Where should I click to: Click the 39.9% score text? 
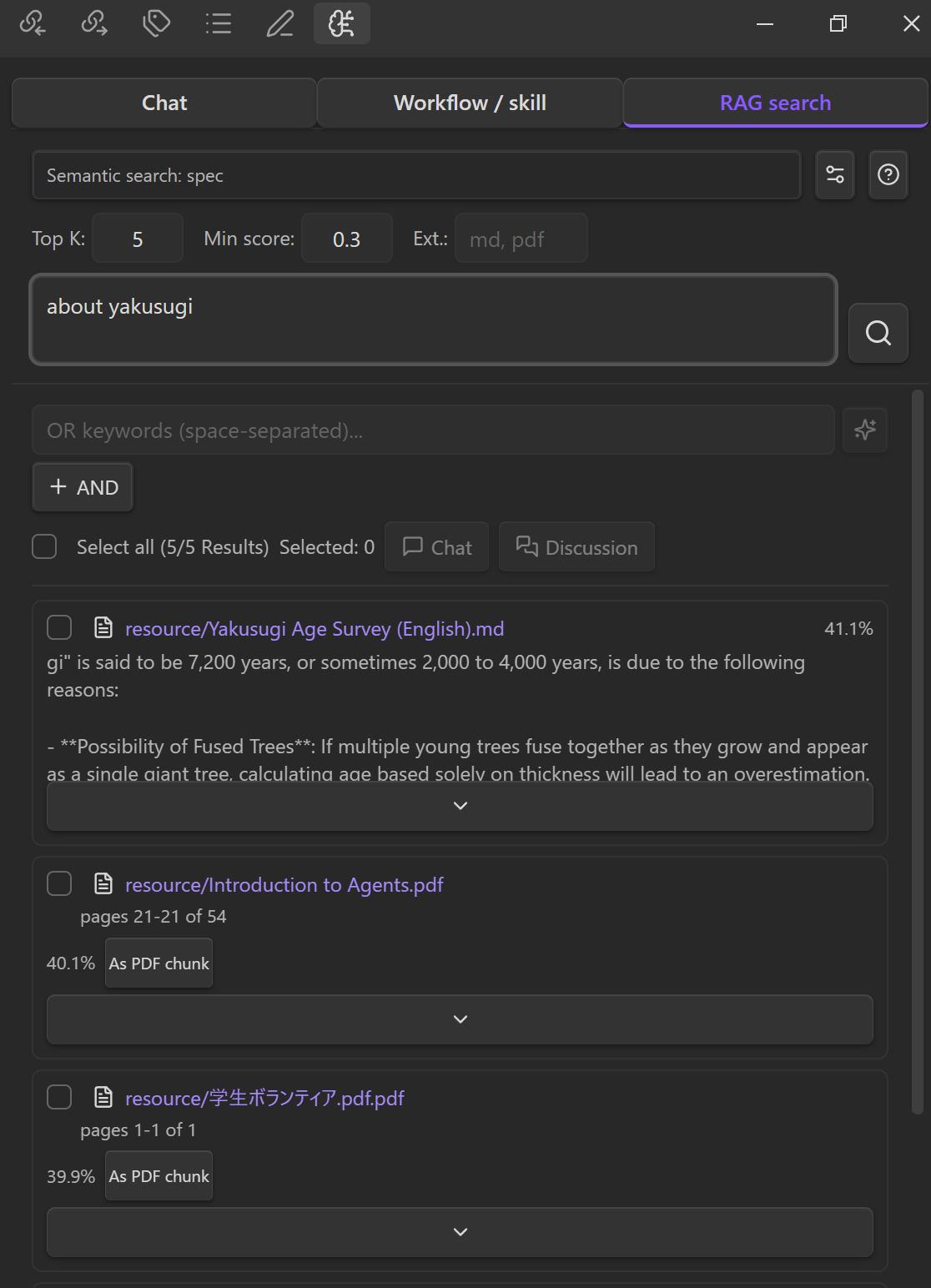pyautogui.click(x=71, y=1176)
